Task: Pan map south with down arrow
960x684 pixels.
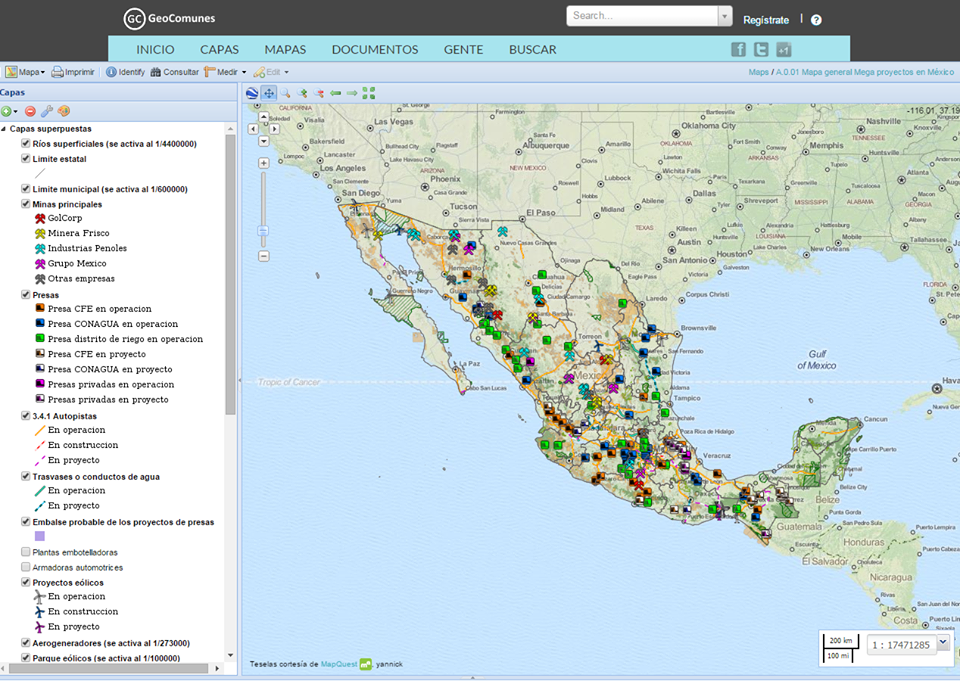Action: tap(264, 141)
